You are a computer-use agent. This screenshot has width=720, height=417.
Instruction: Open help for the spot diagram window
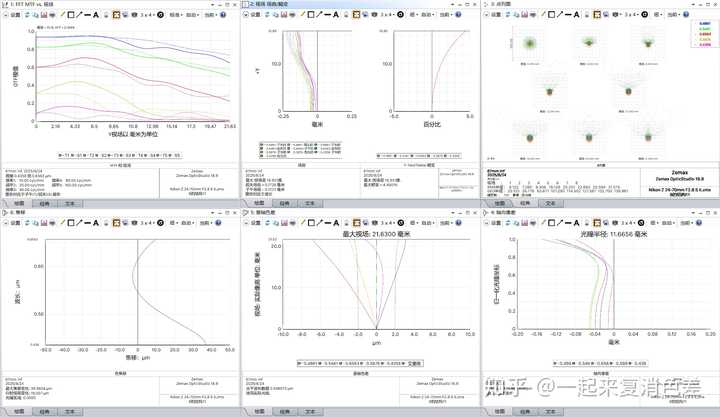[686, 15]
